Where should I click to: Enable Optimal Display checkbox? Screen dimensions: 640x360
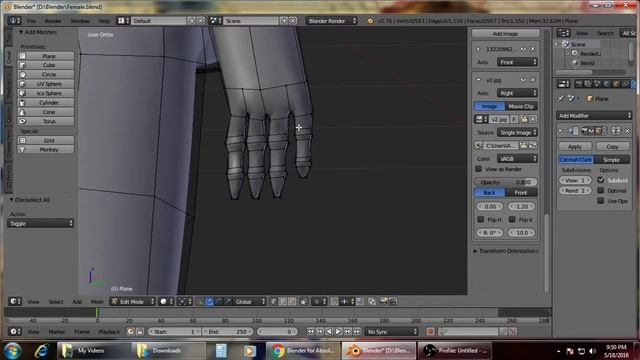pos(601,191)
